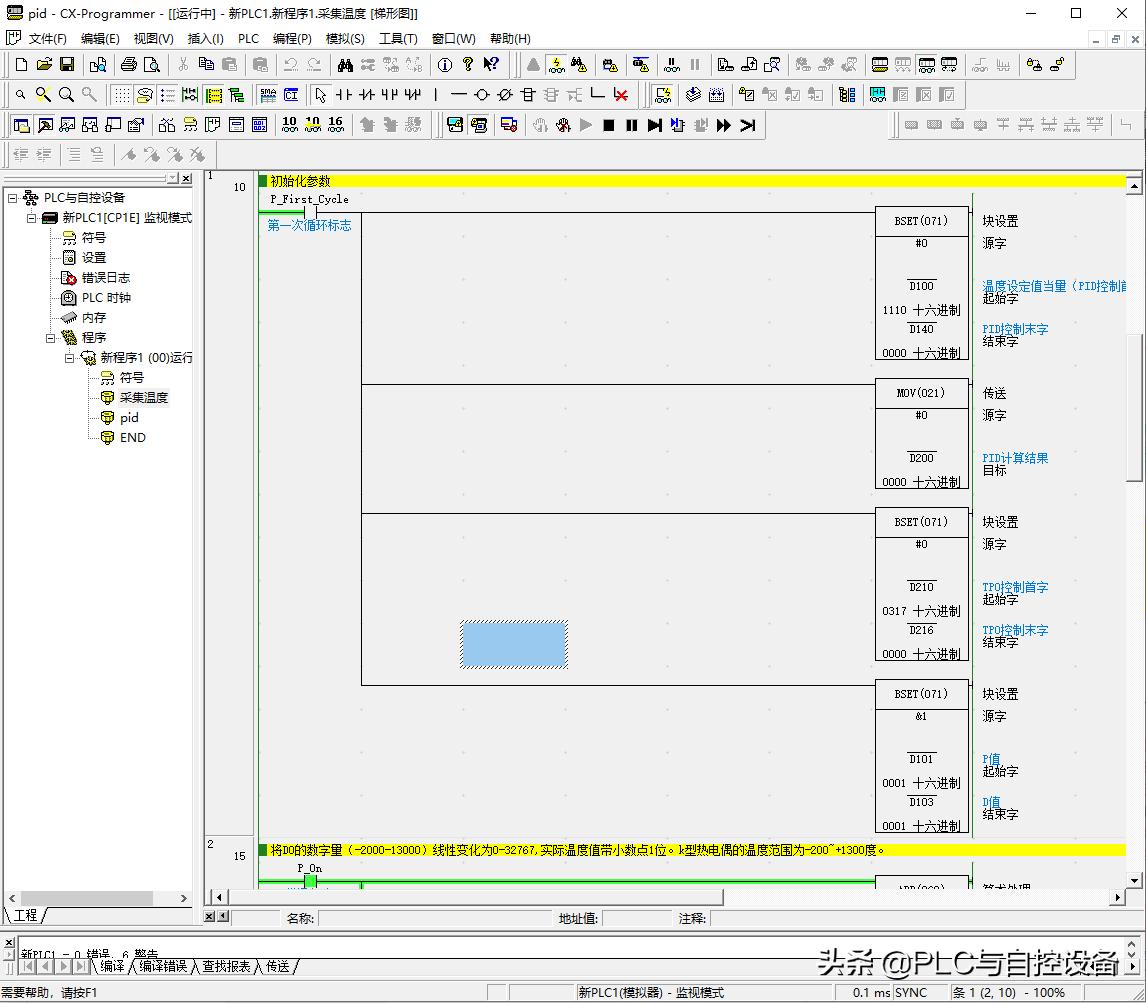1146x1003 pixels.
Task: Click the simulation Stop square button
Action: (608, 125)
